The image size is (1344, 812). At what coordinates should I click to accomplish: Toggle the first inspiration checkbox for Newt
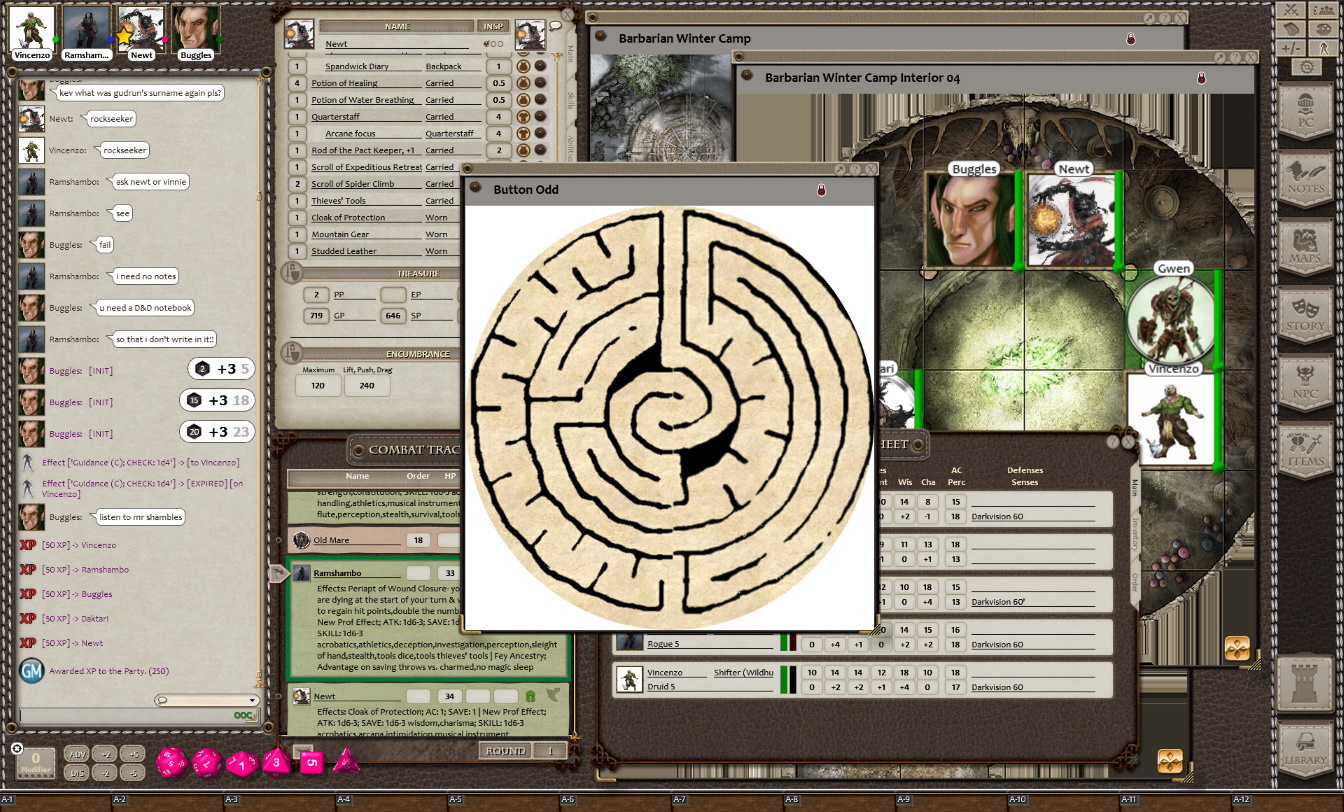pyautogui.click(x=487, y=44)
